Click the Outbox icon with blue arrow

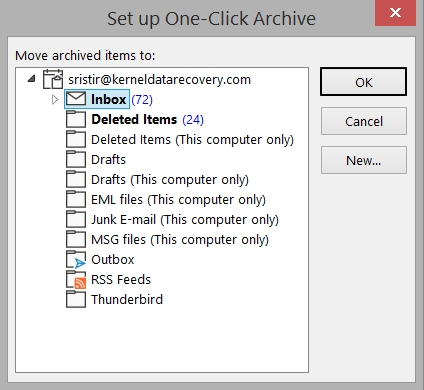[76, 260]
